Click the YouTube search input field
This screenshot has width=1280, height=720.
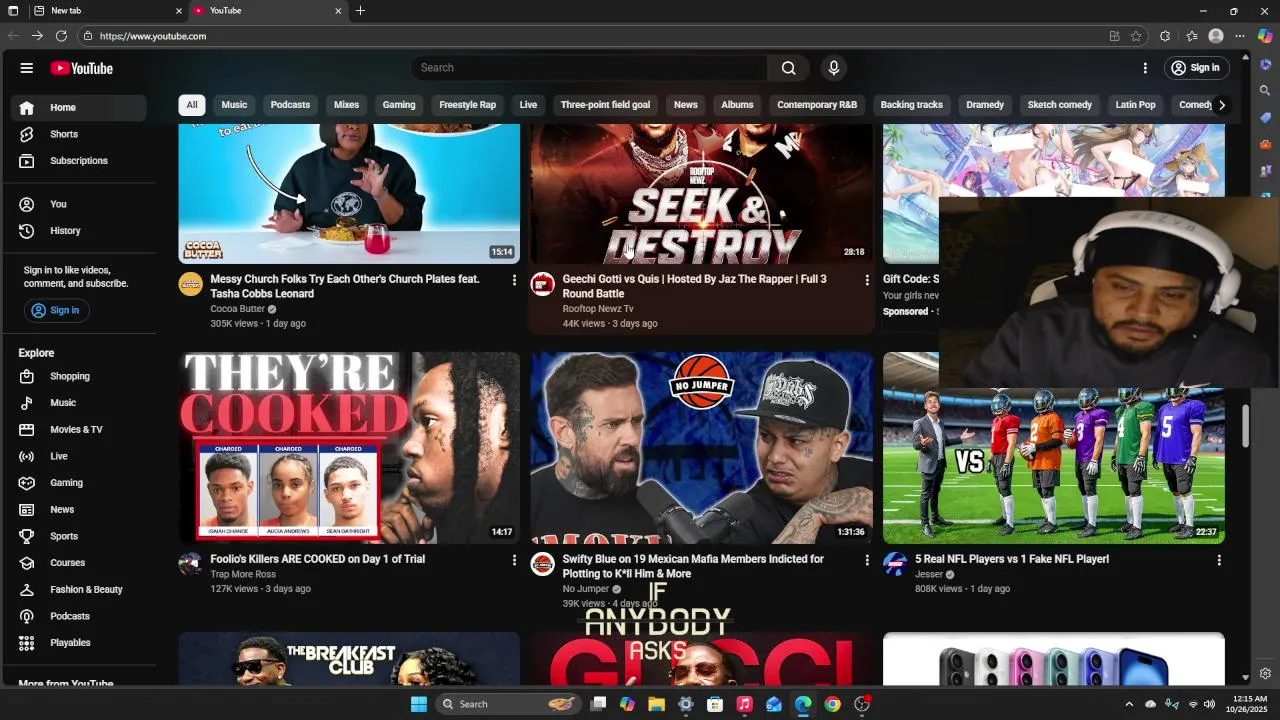tap(590, 68)
